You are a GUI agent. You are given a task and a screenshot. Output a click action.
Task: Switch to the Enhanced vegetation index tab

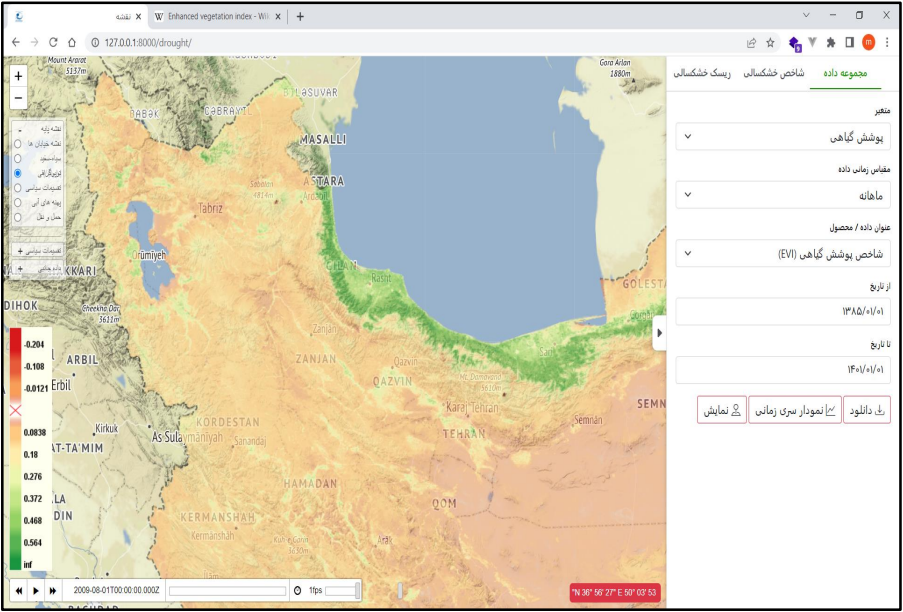point(218,17)
